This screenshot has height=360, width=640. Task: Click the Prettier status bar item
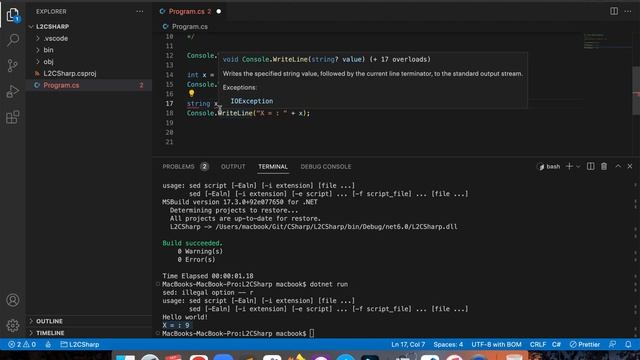(585, 344)
